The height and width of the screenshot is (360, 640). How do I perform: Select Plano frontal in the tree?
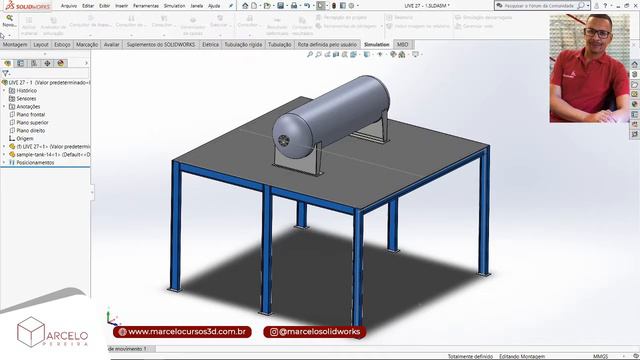tap(31, 115)
